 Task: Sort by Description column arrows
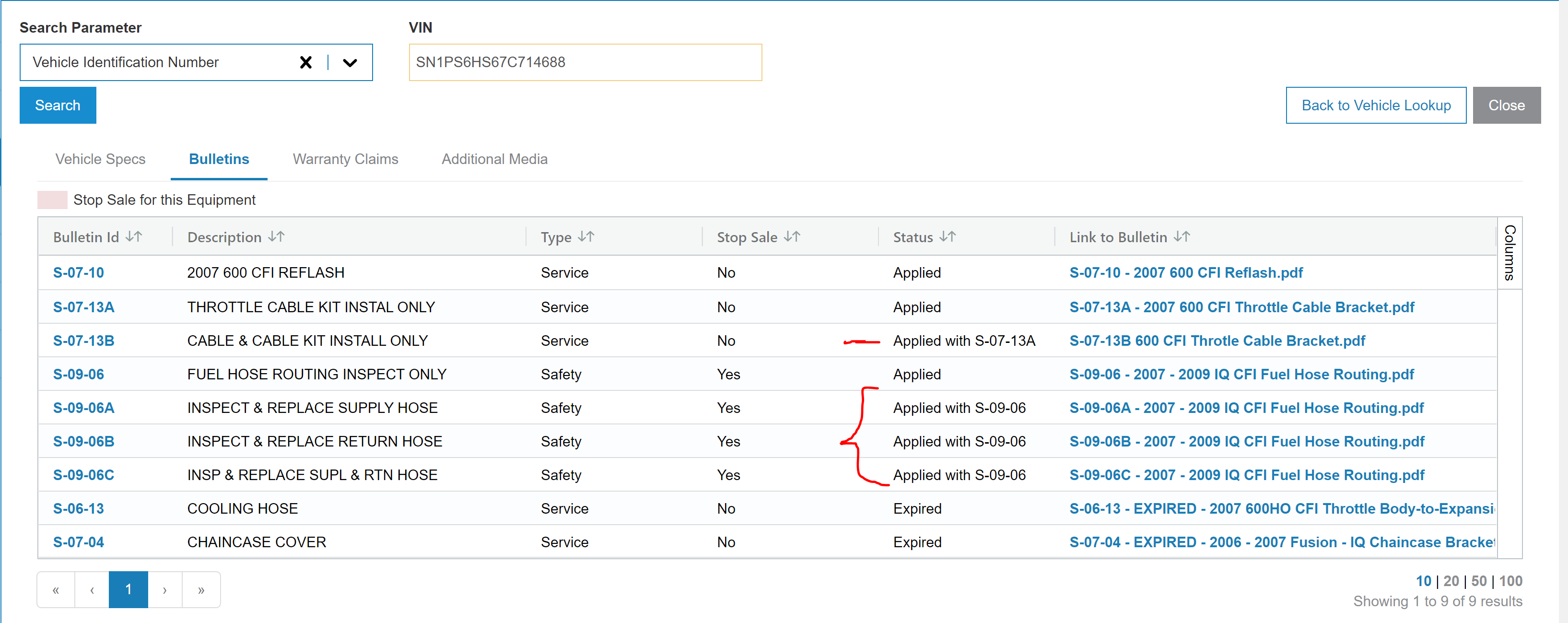276,237
